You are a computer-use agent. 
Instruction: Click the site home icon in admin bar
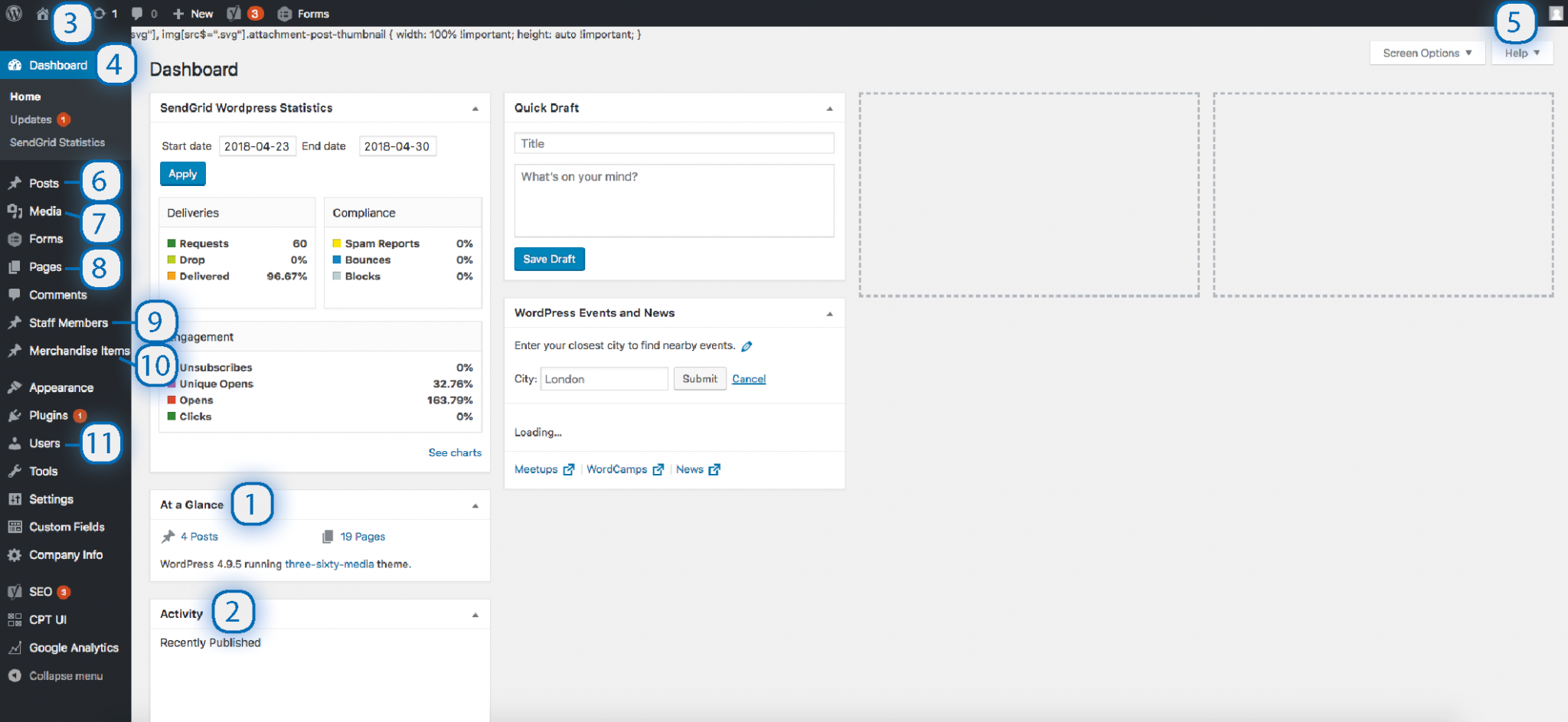42,13
